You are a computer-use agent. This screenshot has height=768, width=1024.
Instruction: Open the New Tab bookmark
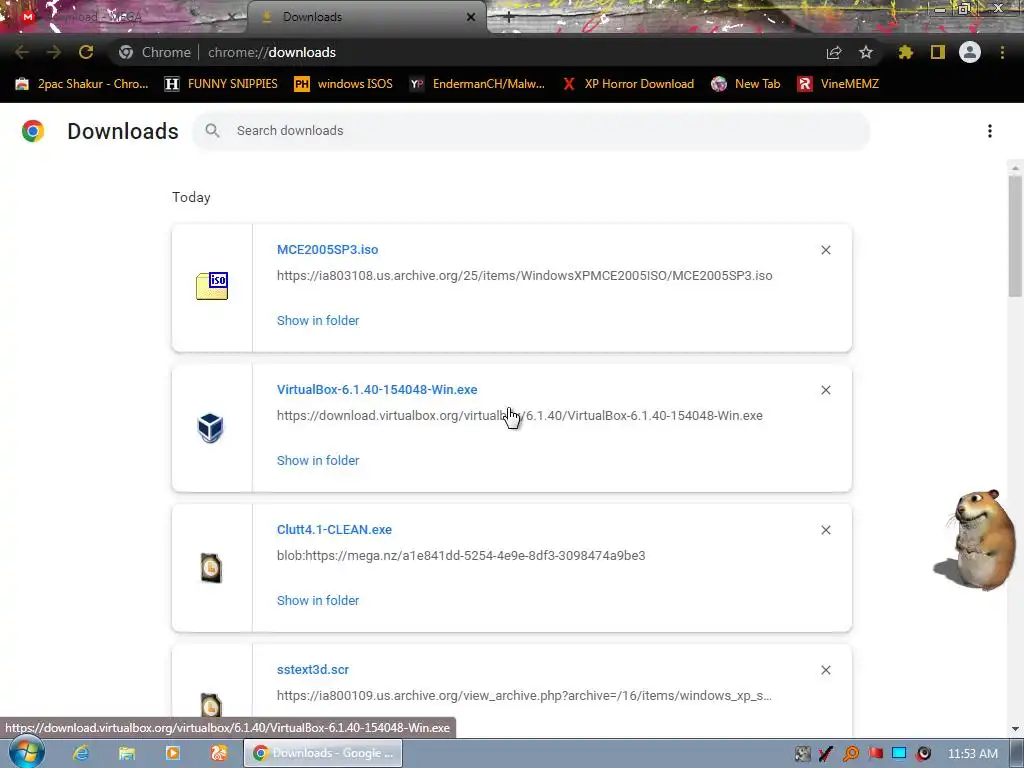(x=746, y=84)
